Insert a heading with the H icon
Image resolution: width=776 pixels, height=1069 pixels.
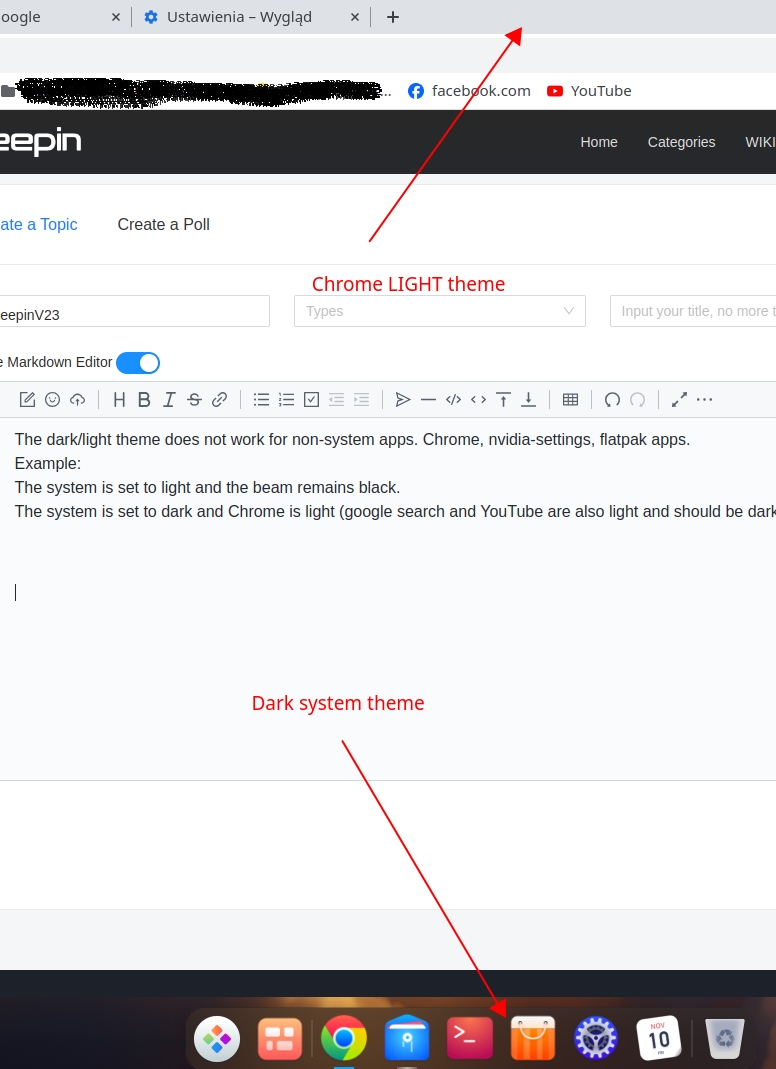click(119, 400)
